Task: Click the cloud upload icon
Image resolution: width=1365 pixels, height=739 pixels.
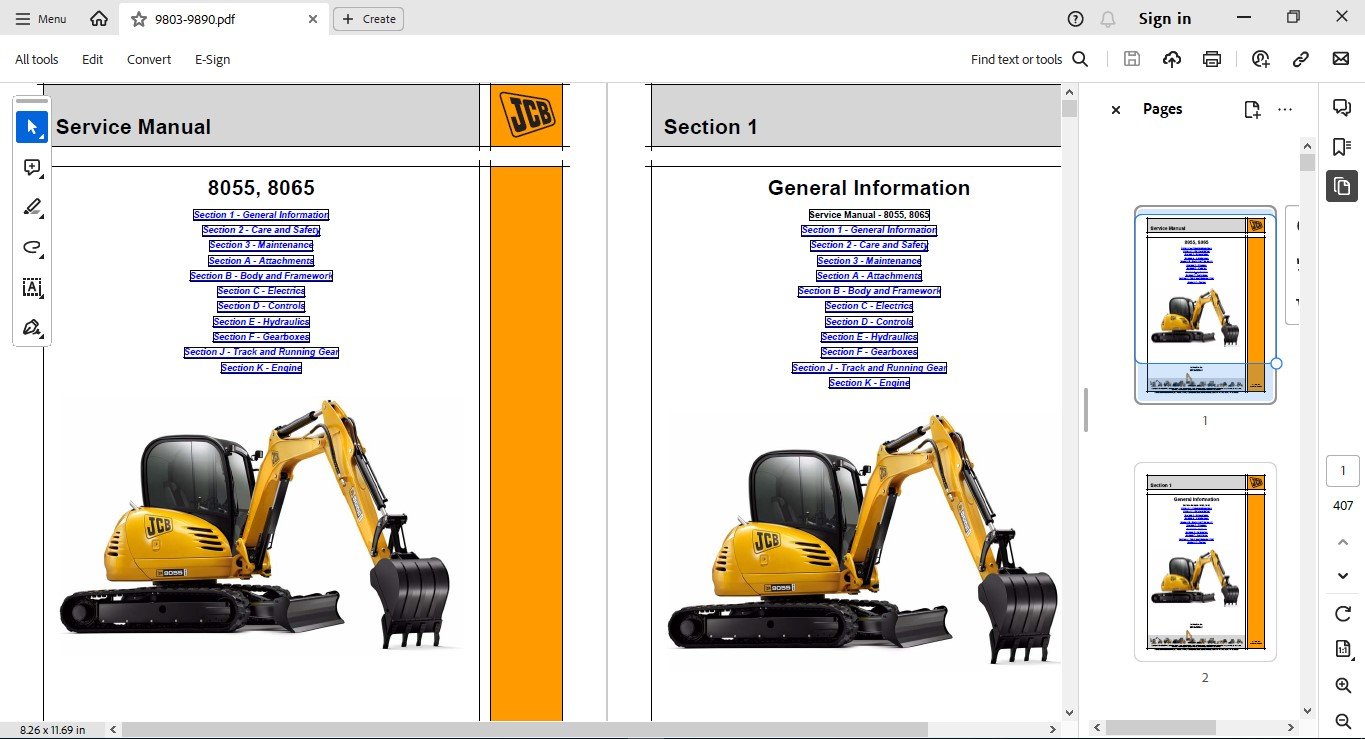Action: (1172, 59)
